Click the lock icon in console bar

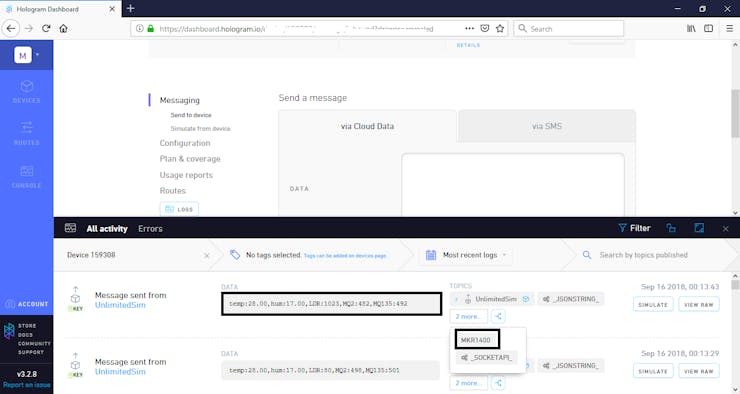point(671,228)
